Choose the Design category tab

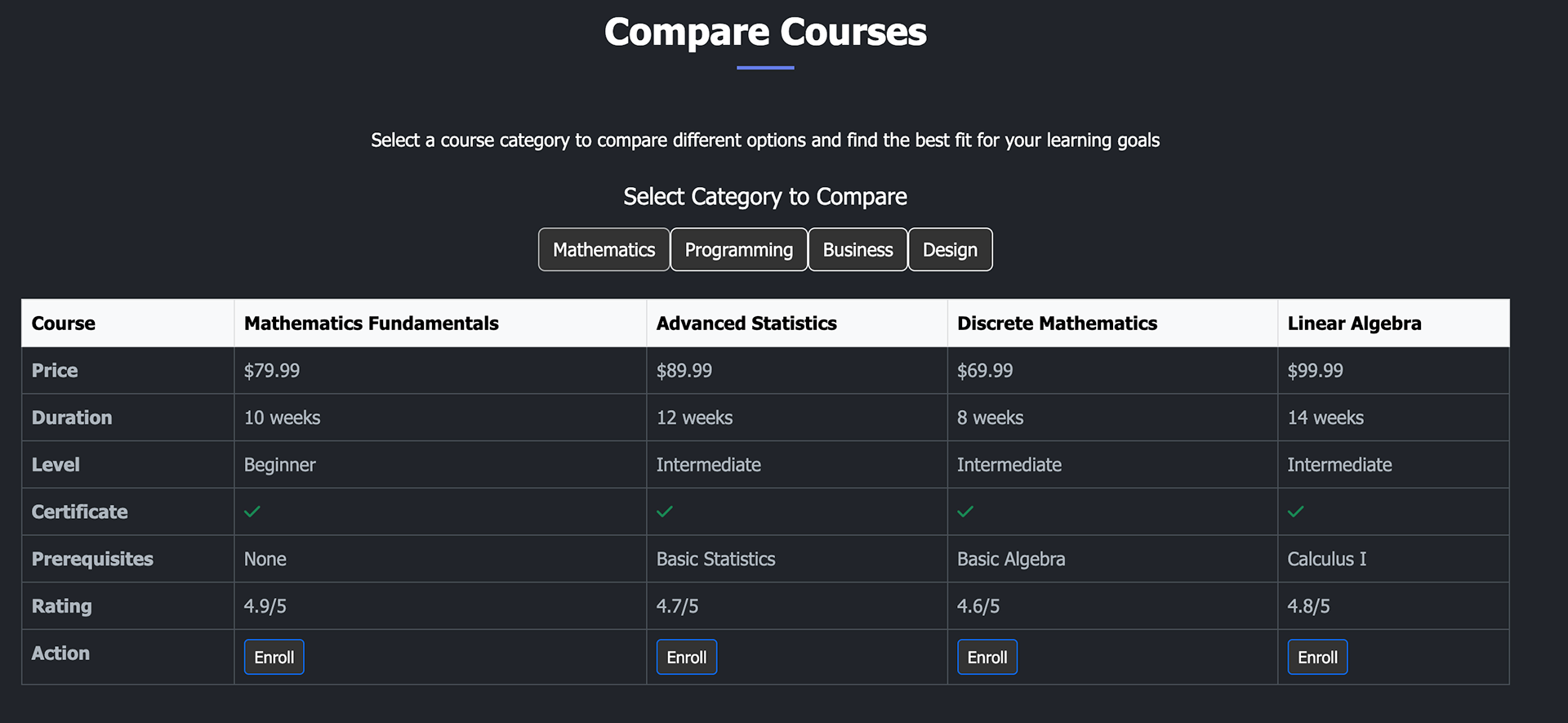950,250
